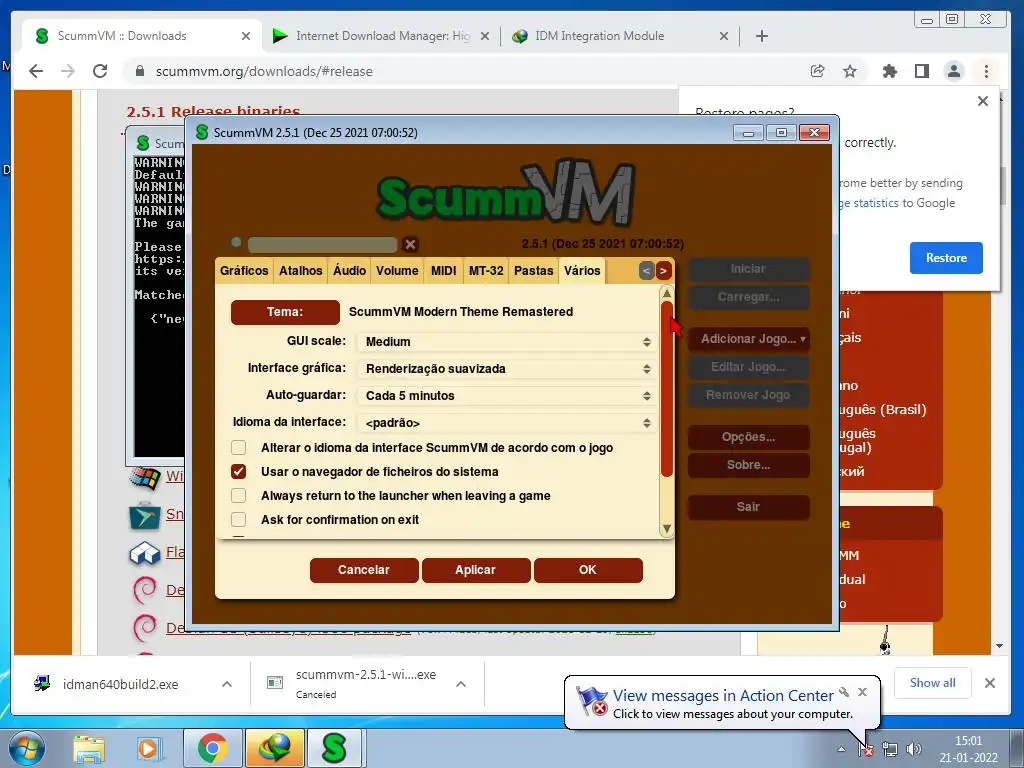Image resolution: width=1024 pixels, height=768 pixels.
Task: Switch to the Atalhos tab
Action: 300,271
